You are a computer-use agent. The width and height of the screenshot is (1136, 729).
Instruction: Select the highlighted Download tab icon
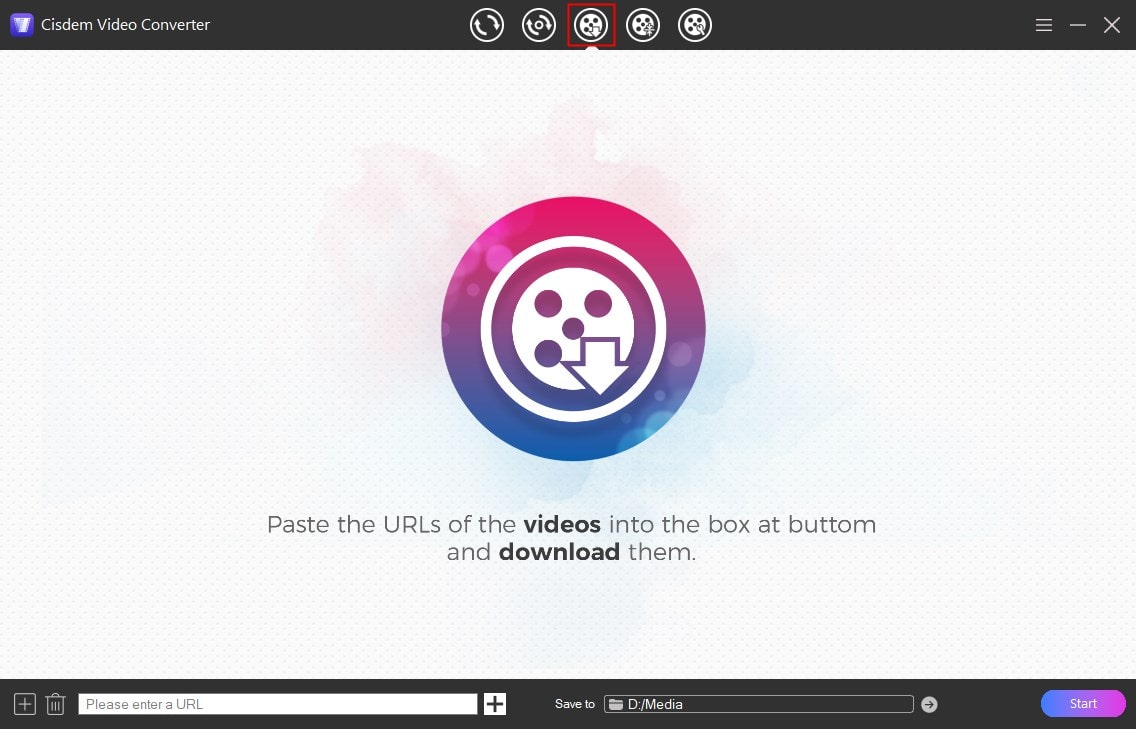click(x=591, y=25)
